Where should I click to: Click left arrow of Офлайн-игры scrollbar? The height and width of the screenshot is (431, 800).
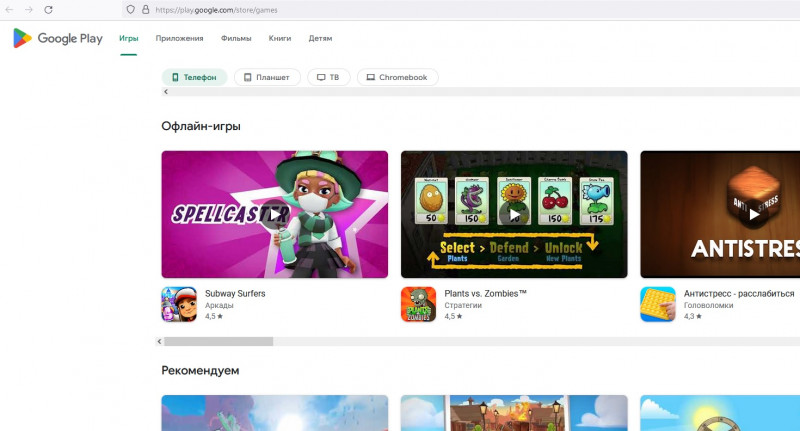click(159, 341)
